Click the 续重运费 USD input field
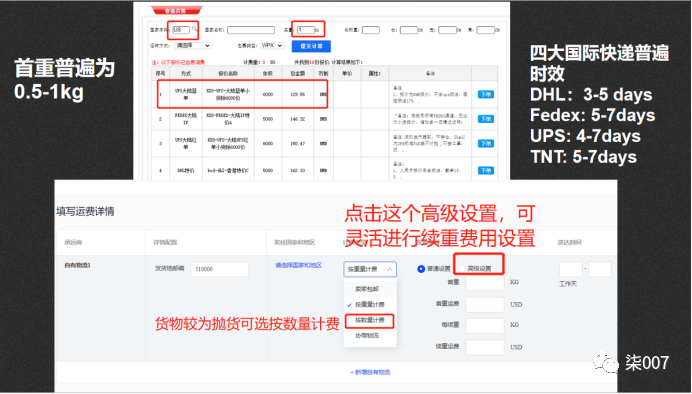Image resolution: width=692 pixels, height=394 pixels. tap(485, 347)
